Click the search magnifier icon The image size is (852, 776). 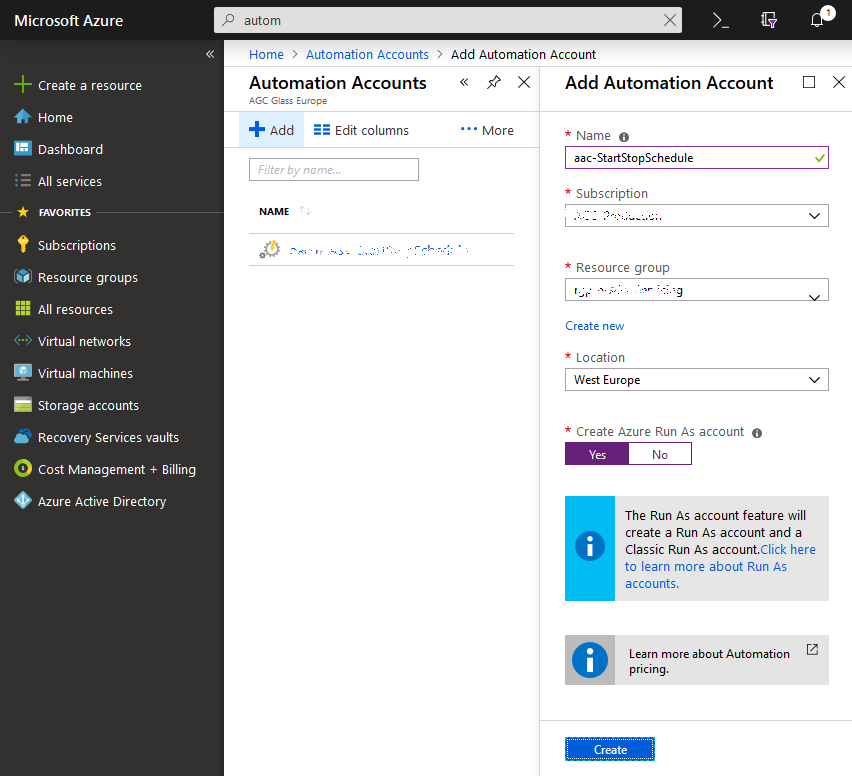228,20
